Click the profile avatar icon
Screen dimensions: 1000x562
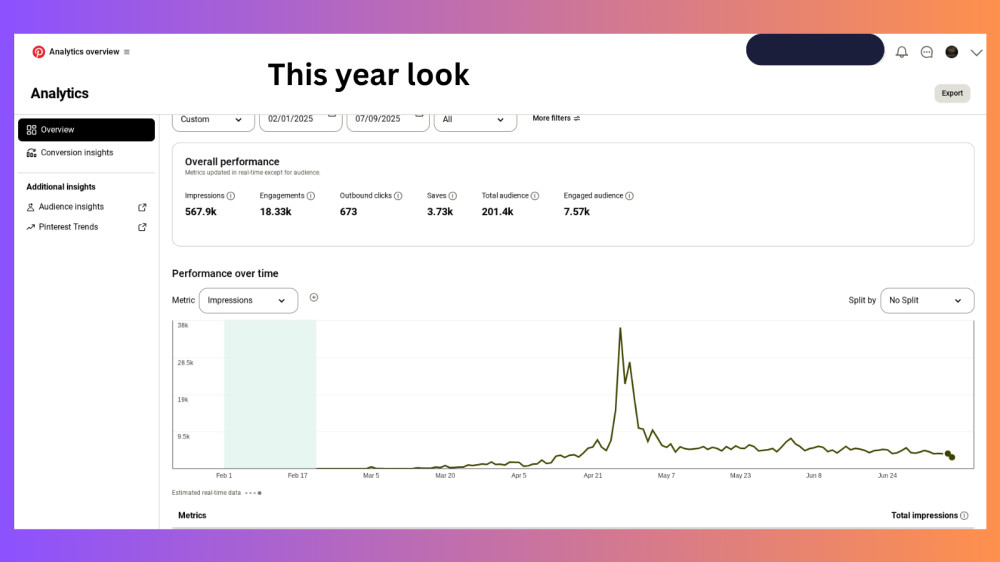(x=952, y=52)
